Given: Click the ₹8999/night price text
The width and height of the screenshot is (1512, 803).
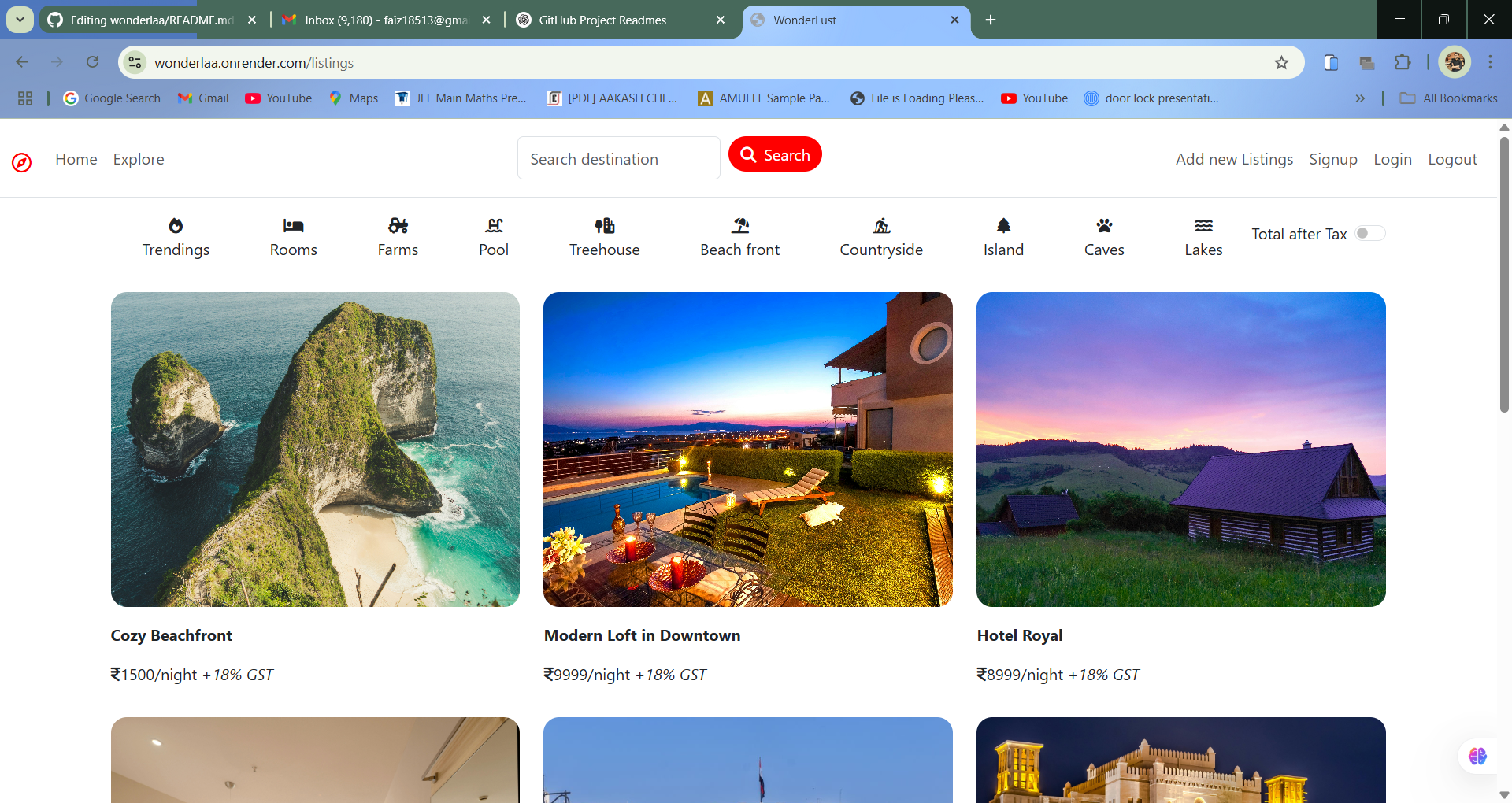Looking at the screenshot, I should click(x=1021, y=675).
